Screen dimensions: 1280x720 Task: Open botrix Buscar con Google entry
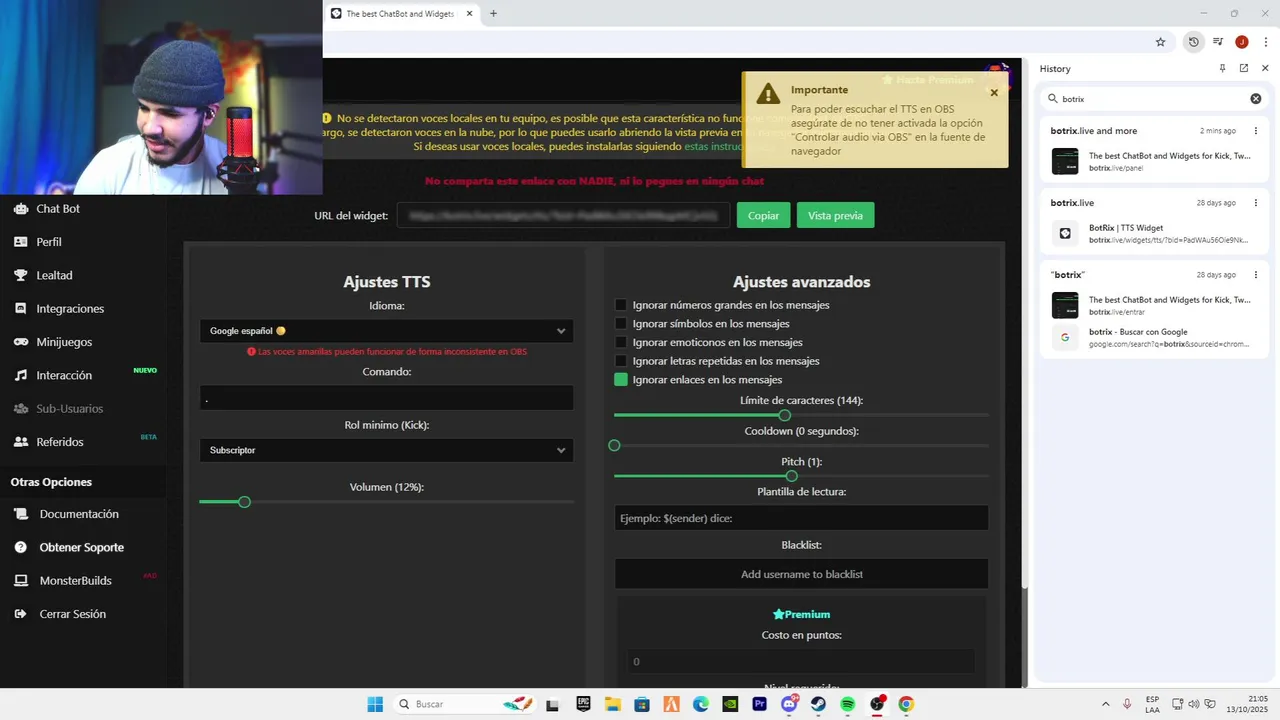(1155, 337)
